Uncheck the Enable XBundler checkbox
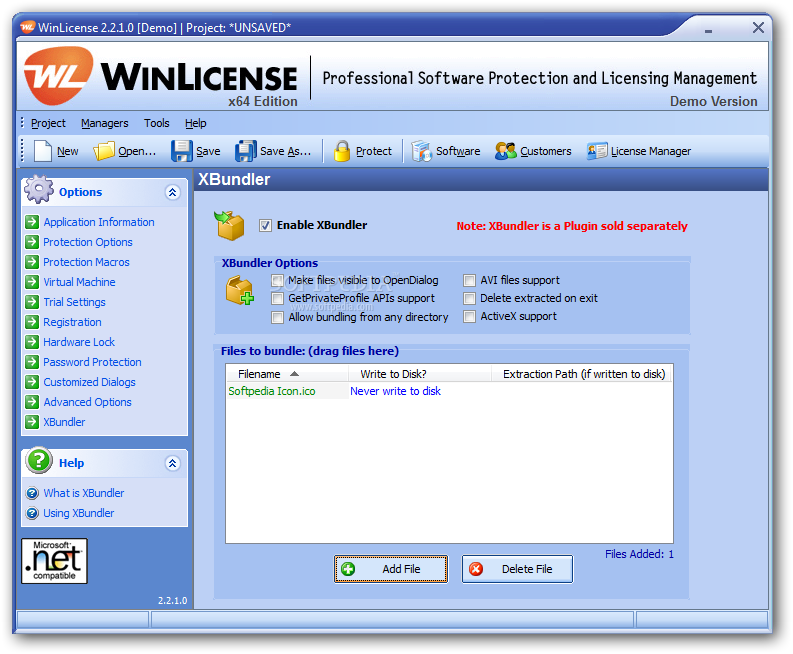Image resolution: width=793 pixels, height=654 pixels. tap(265, 226)
